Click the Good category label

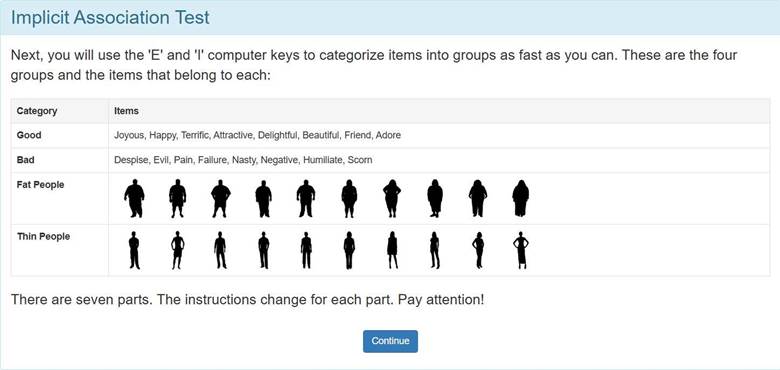(29, 135)
